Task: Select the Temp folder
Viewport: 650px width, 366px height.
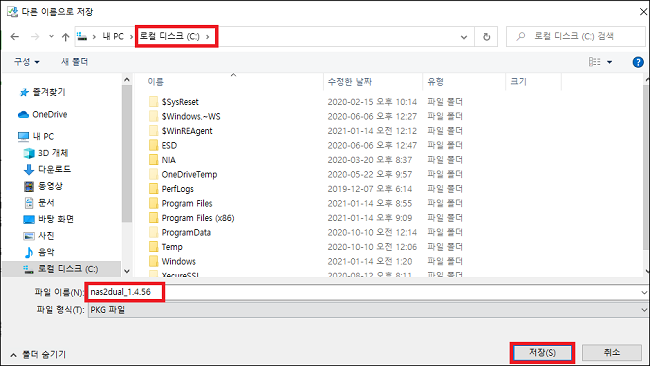Action: (172, 247)
